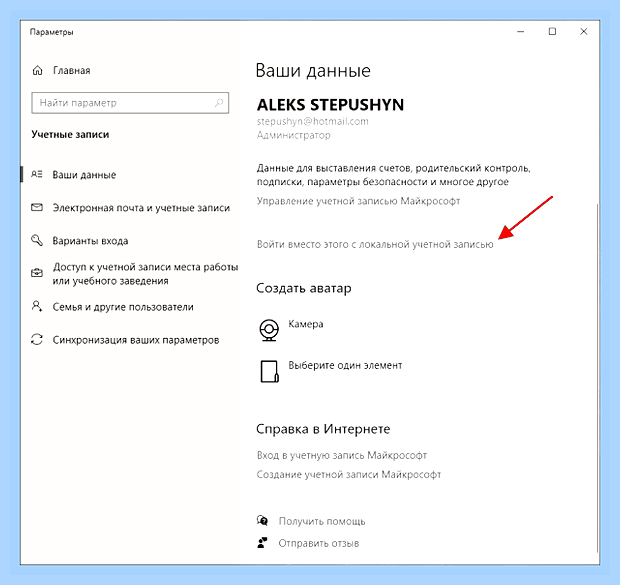The height and width of the screenshot is (585, 620).
Task: Click the webcam icon for Камера
Action: click(269, 330)
